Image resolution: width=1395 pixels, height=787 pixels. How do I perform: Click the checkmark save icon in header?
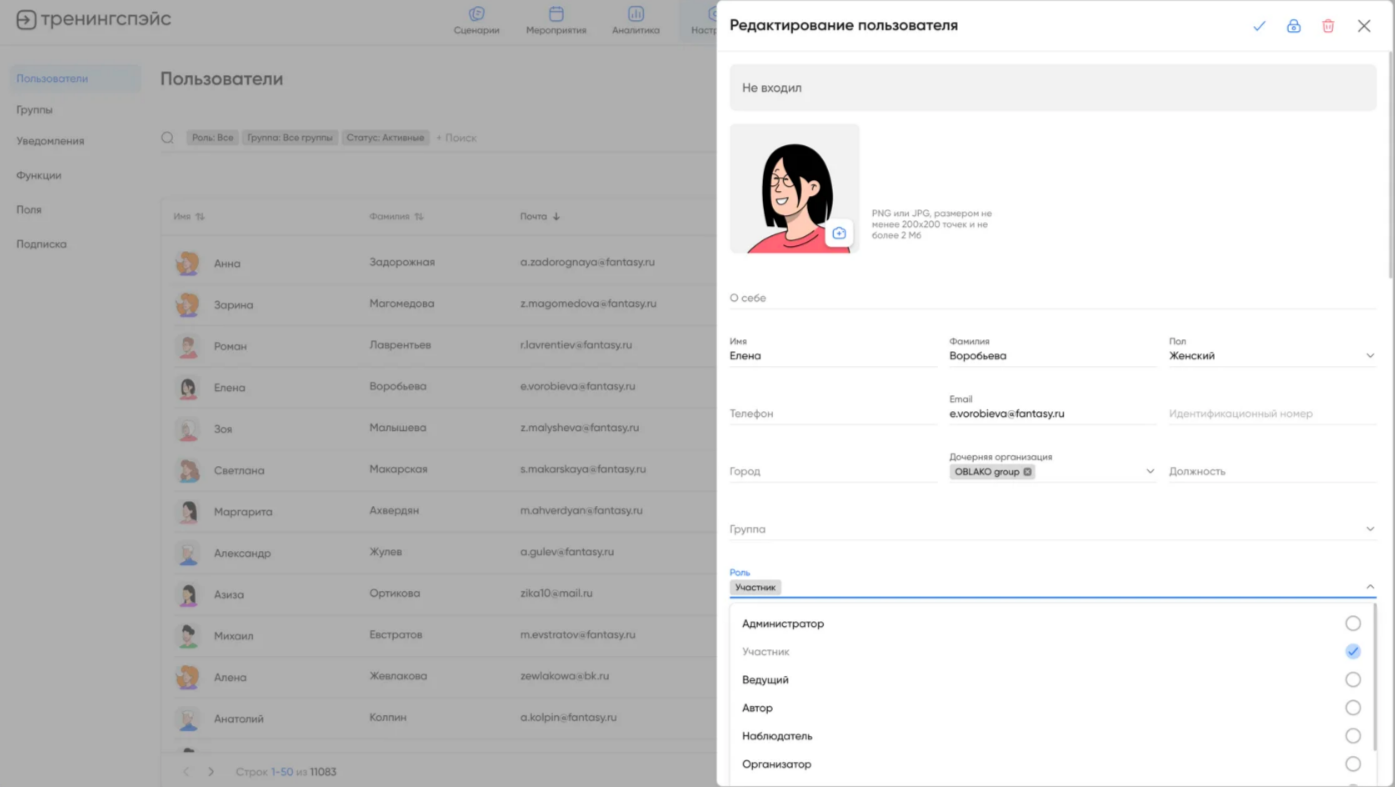point(1259,26)
